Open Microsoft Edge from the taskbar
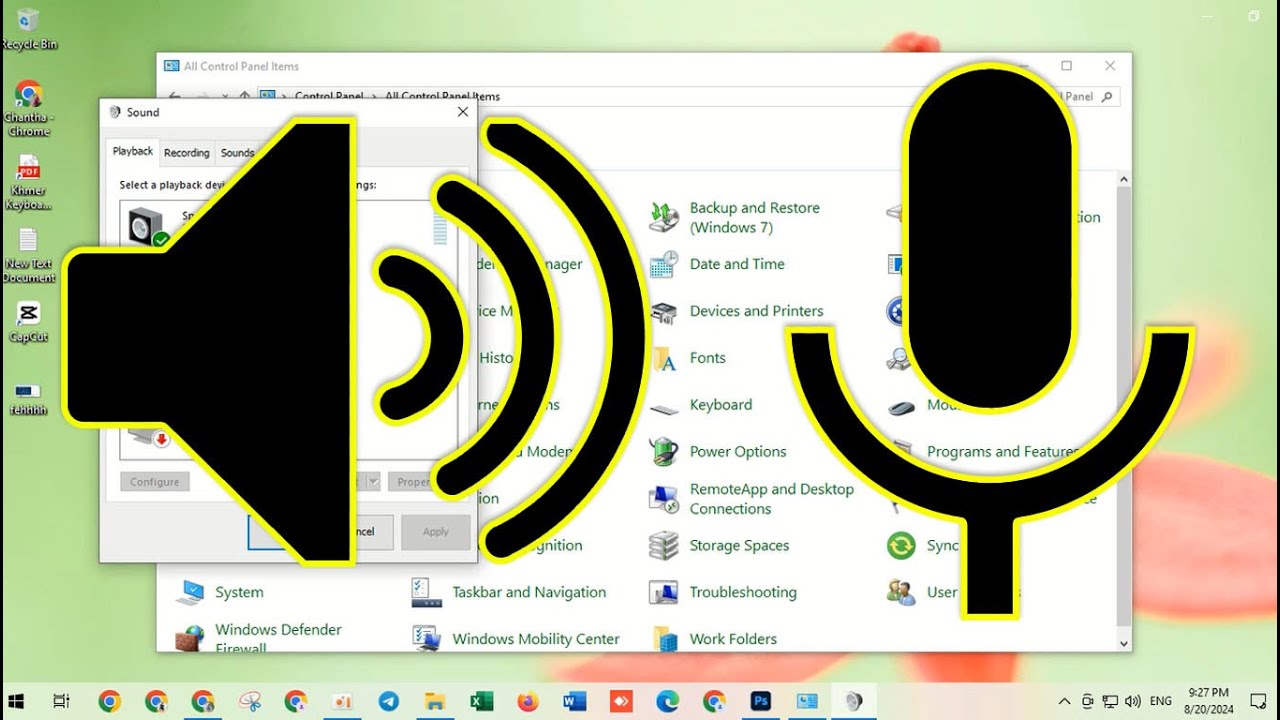This screenshot has height=720, width=1280. tap(667, 702)
